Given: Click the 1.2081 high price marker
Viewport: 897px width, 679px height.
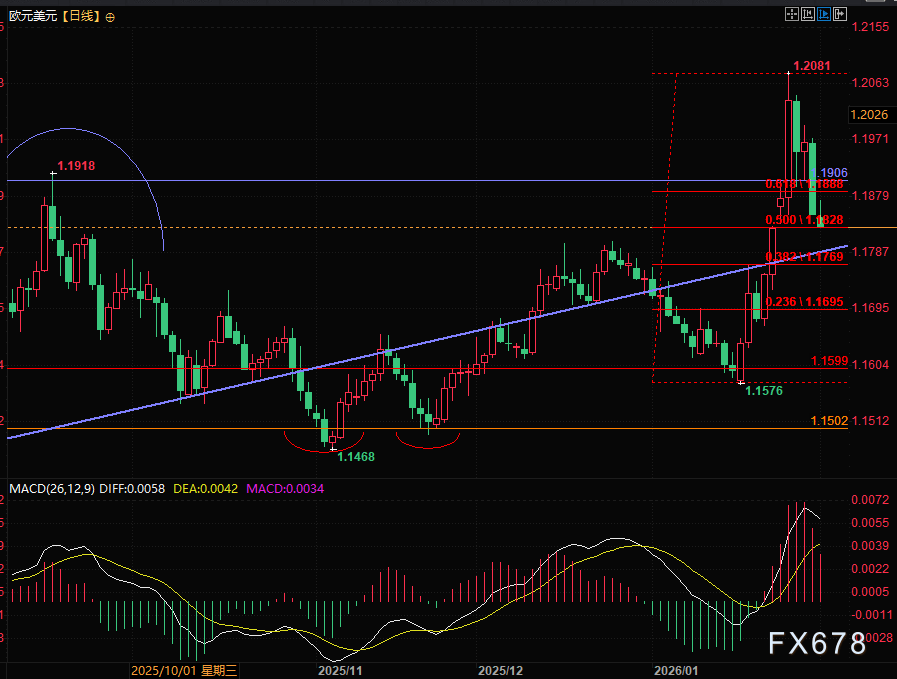Looking at the screenshot, I should [811, 67].
